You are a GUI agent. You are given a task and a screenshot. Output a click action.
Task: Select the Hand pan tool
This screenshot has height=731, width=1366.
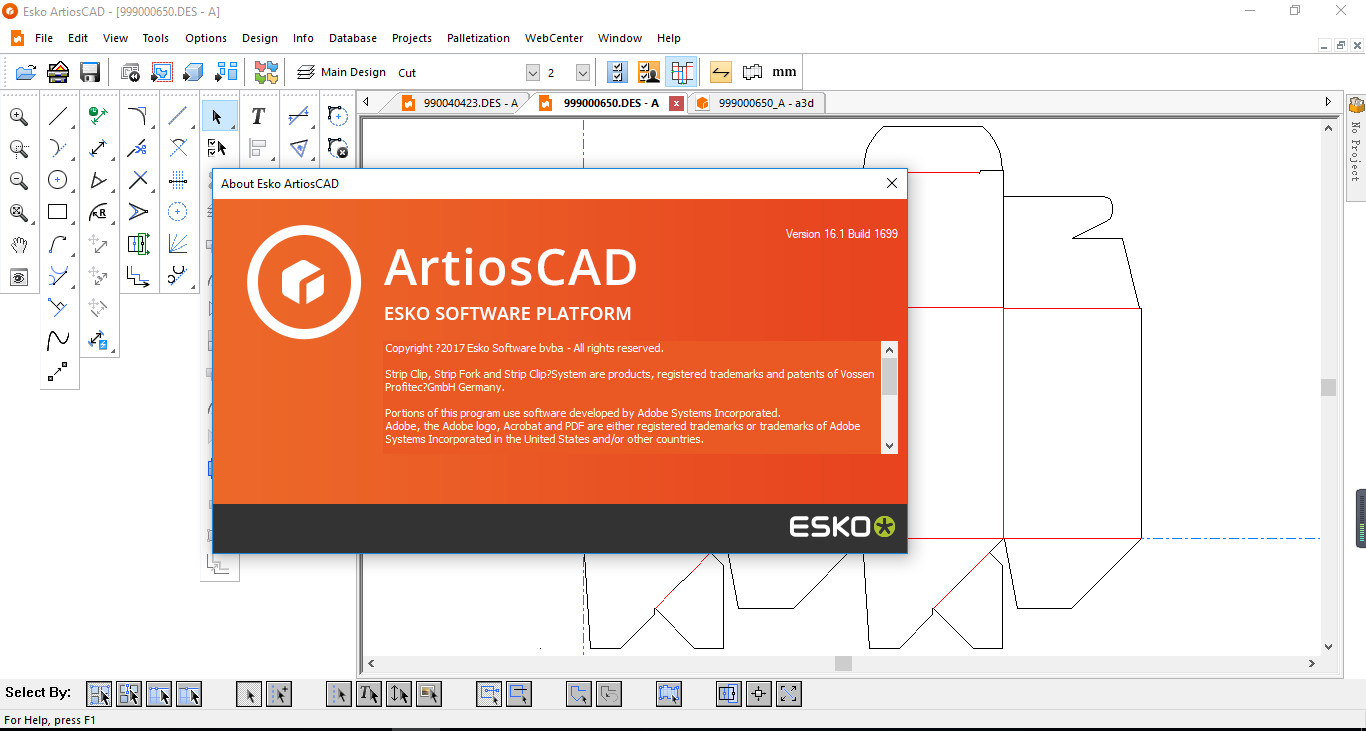(18, 244)
